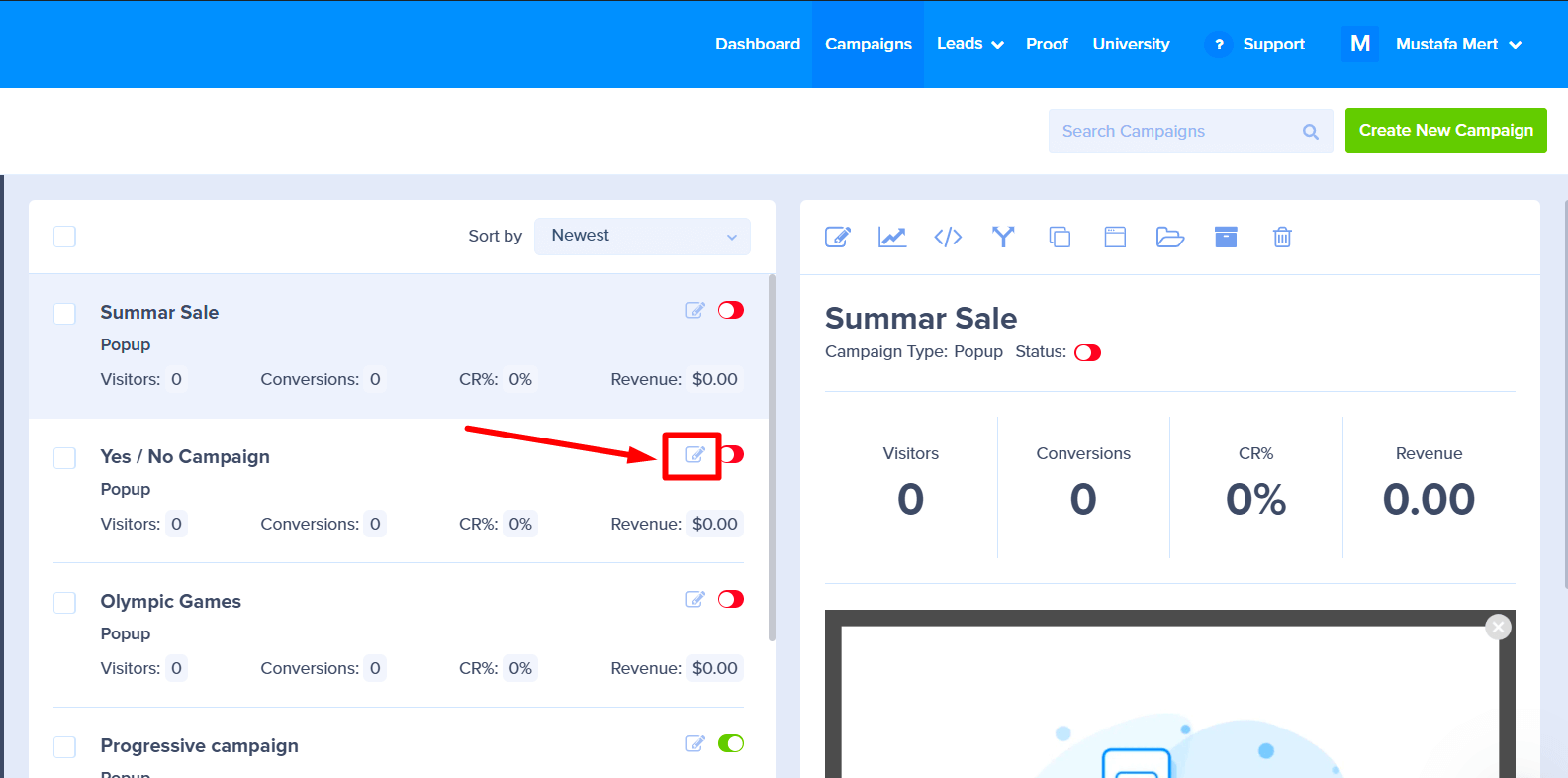
Task: Open the Mustafa Mert account menu
Action: 1457,44
